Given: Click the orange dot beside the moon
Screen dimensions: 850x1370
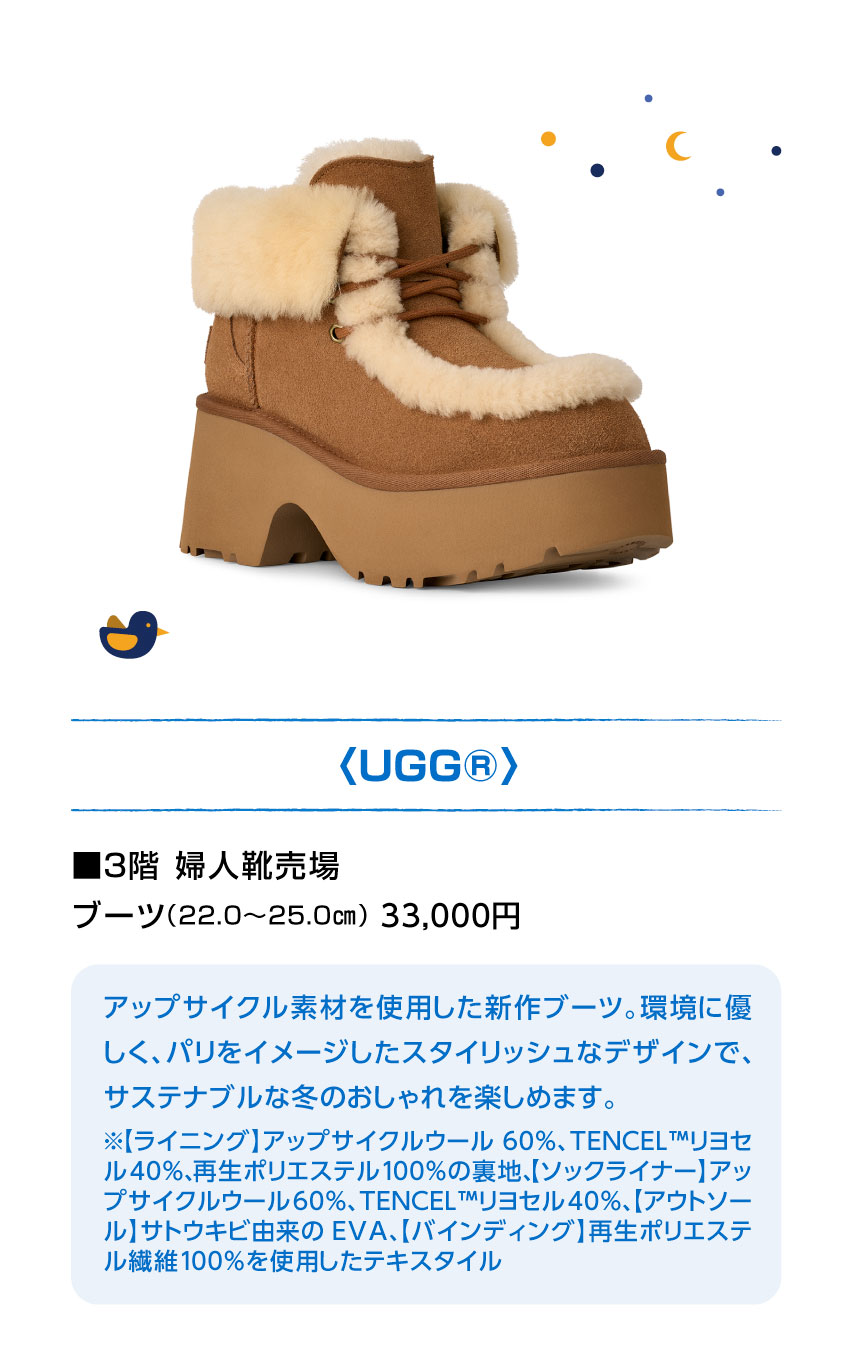Looking at the screenshot, I should [548, 139].
